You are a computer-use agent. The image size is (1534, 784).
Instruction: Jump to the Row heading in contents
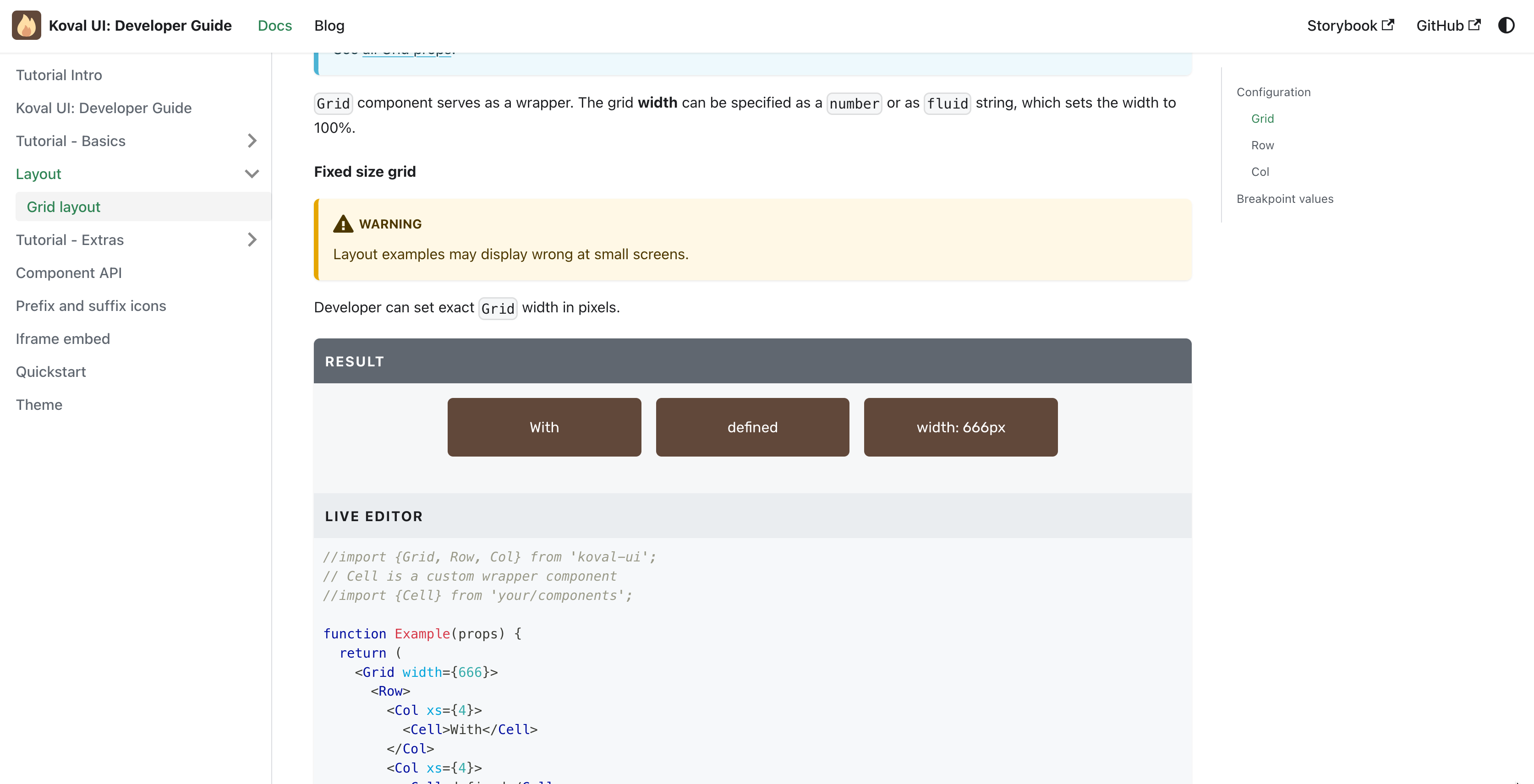[x=1262, y=145]
